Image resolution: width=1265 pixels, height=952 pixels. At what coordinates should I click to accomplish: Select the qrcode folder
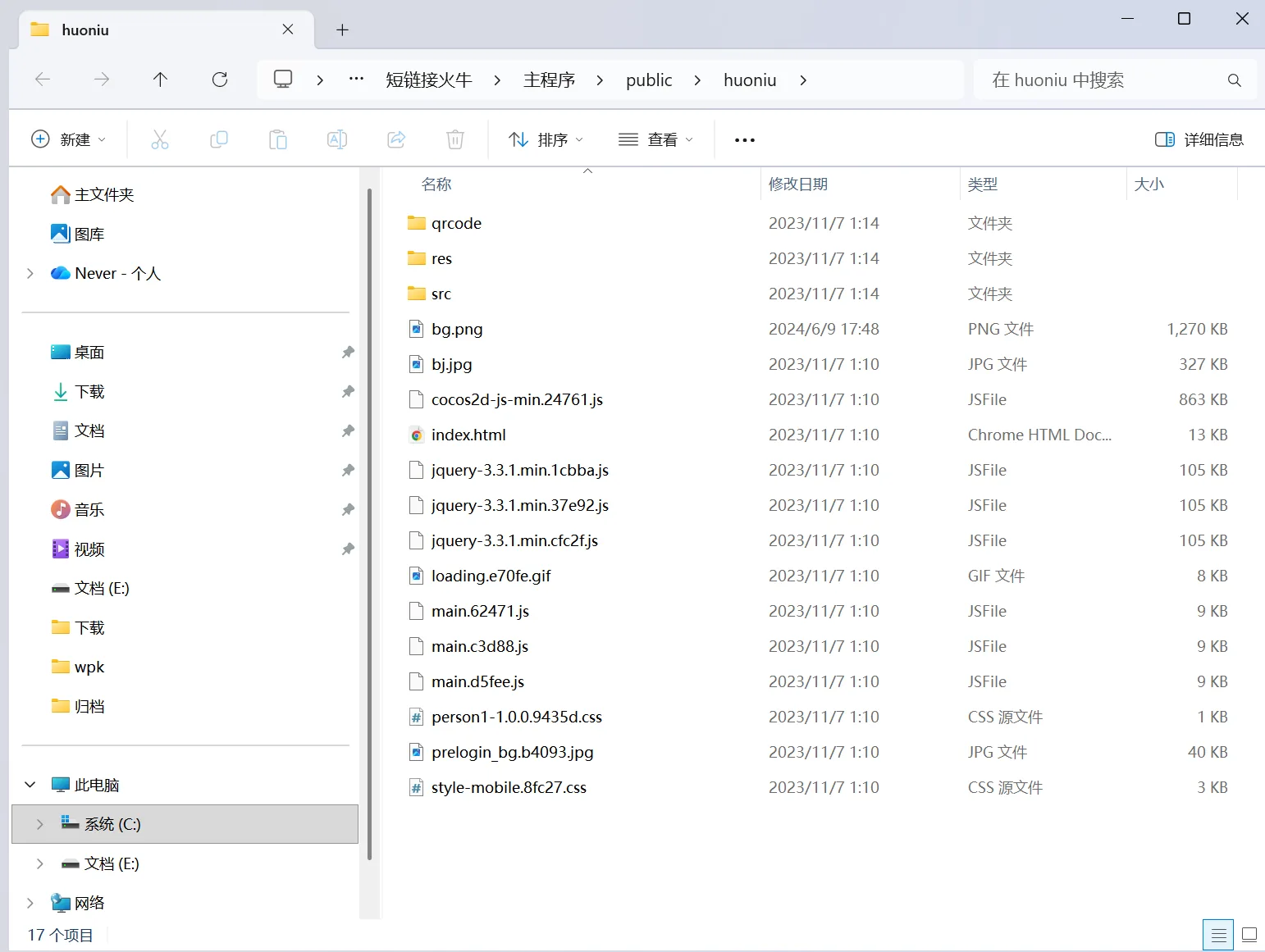click(456, 223)
